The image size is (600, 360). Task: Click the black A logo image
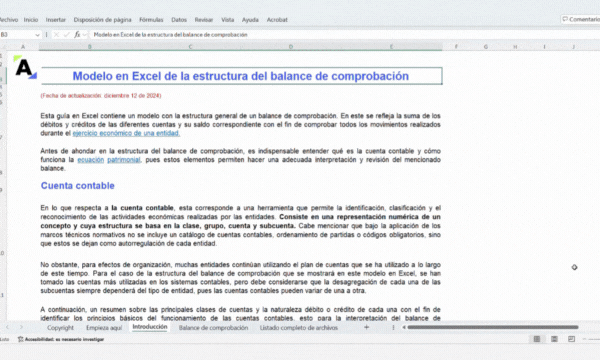25,68
